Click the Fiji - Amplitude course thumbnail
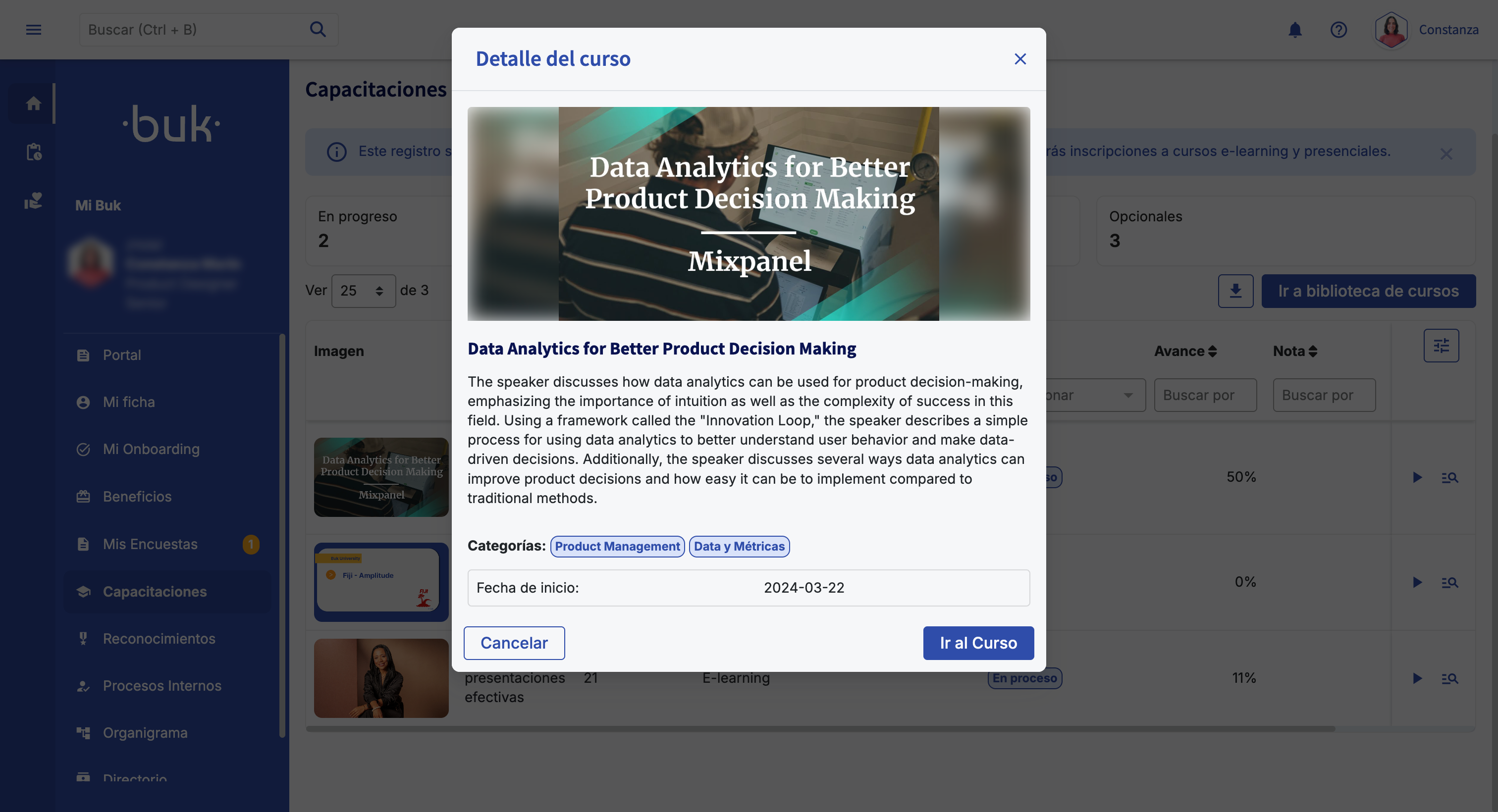 pos(381,582)
